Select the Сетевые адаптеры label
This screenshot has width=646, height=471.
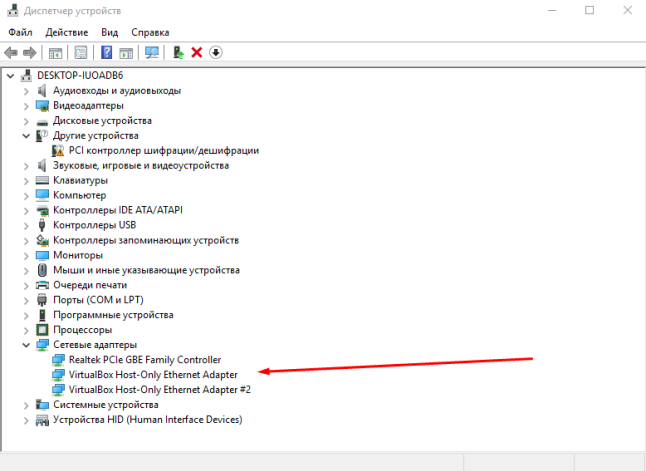point(95,344)
